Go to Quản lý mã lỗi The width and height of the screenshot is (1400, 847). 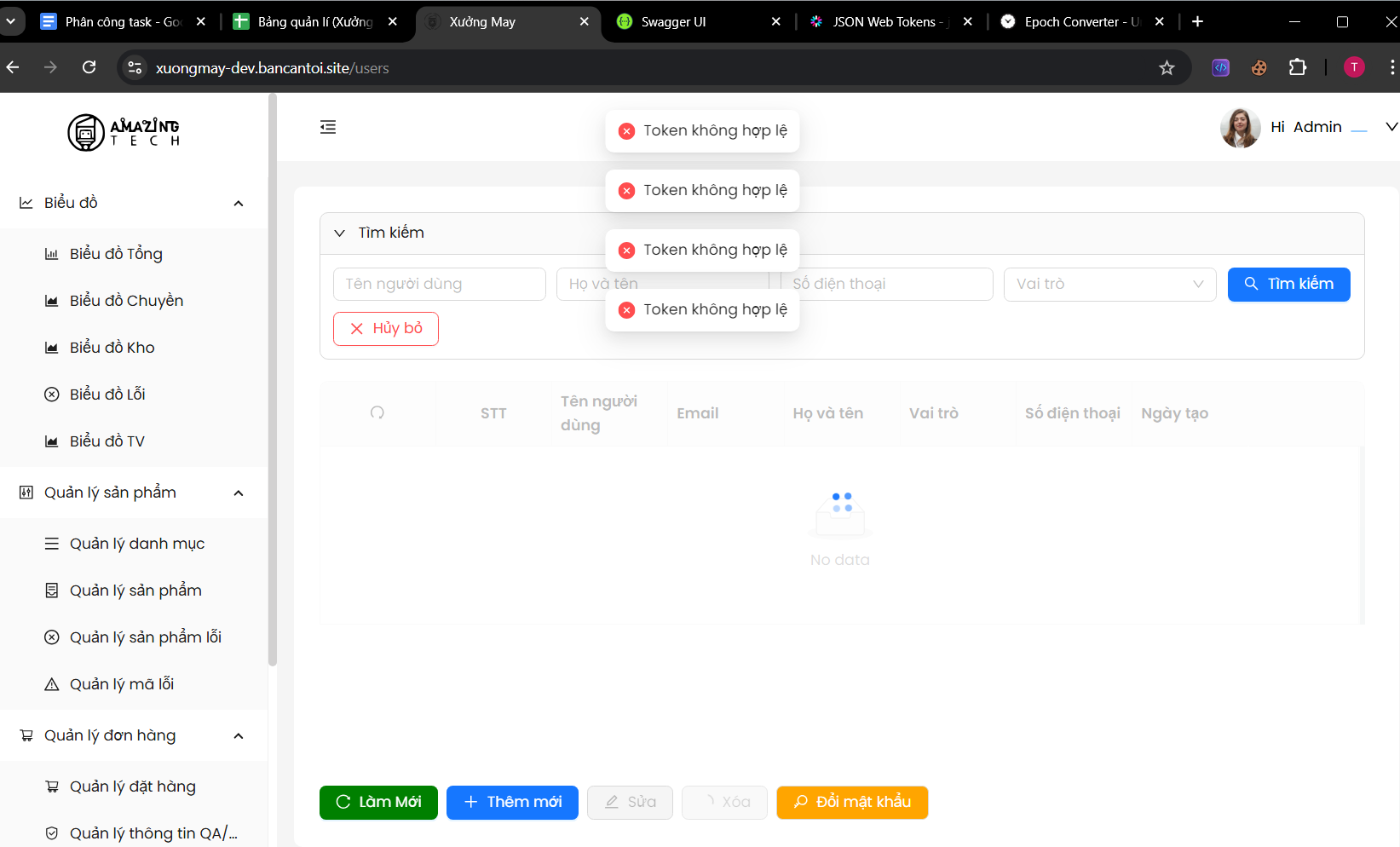click(122, 684)
